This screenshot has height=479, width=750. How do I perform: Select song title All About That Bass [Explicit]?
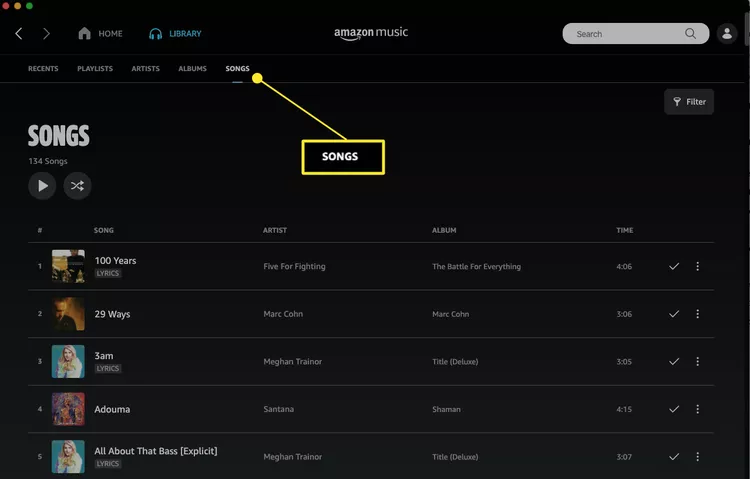[x=155, y=451]
